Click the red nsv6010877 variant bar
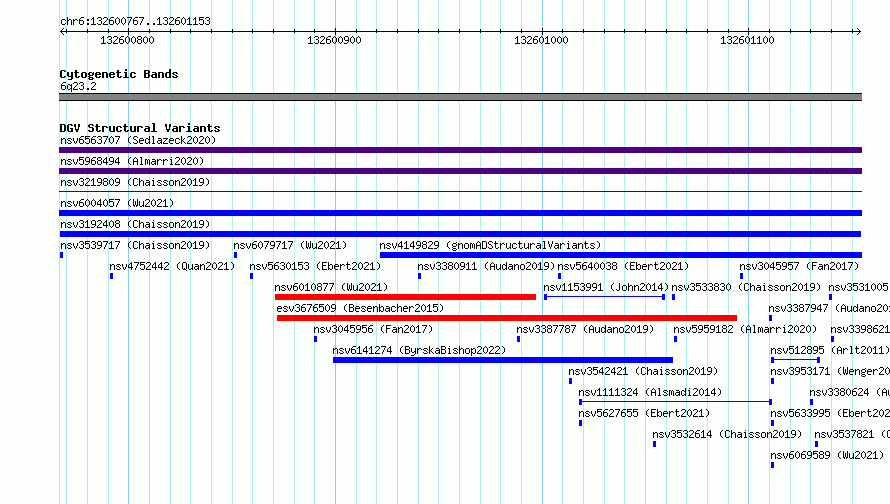Screen dimensions: 890x504 click(405, 297)
